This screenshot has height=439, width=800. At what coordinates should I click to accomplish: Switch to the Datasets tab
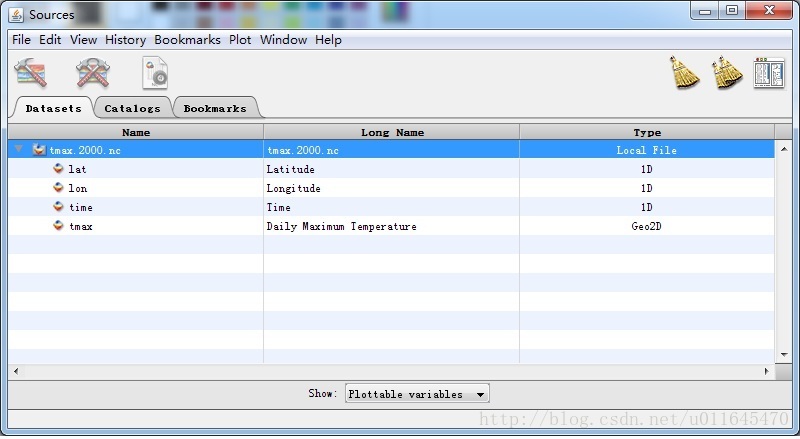tap(53, 108)
